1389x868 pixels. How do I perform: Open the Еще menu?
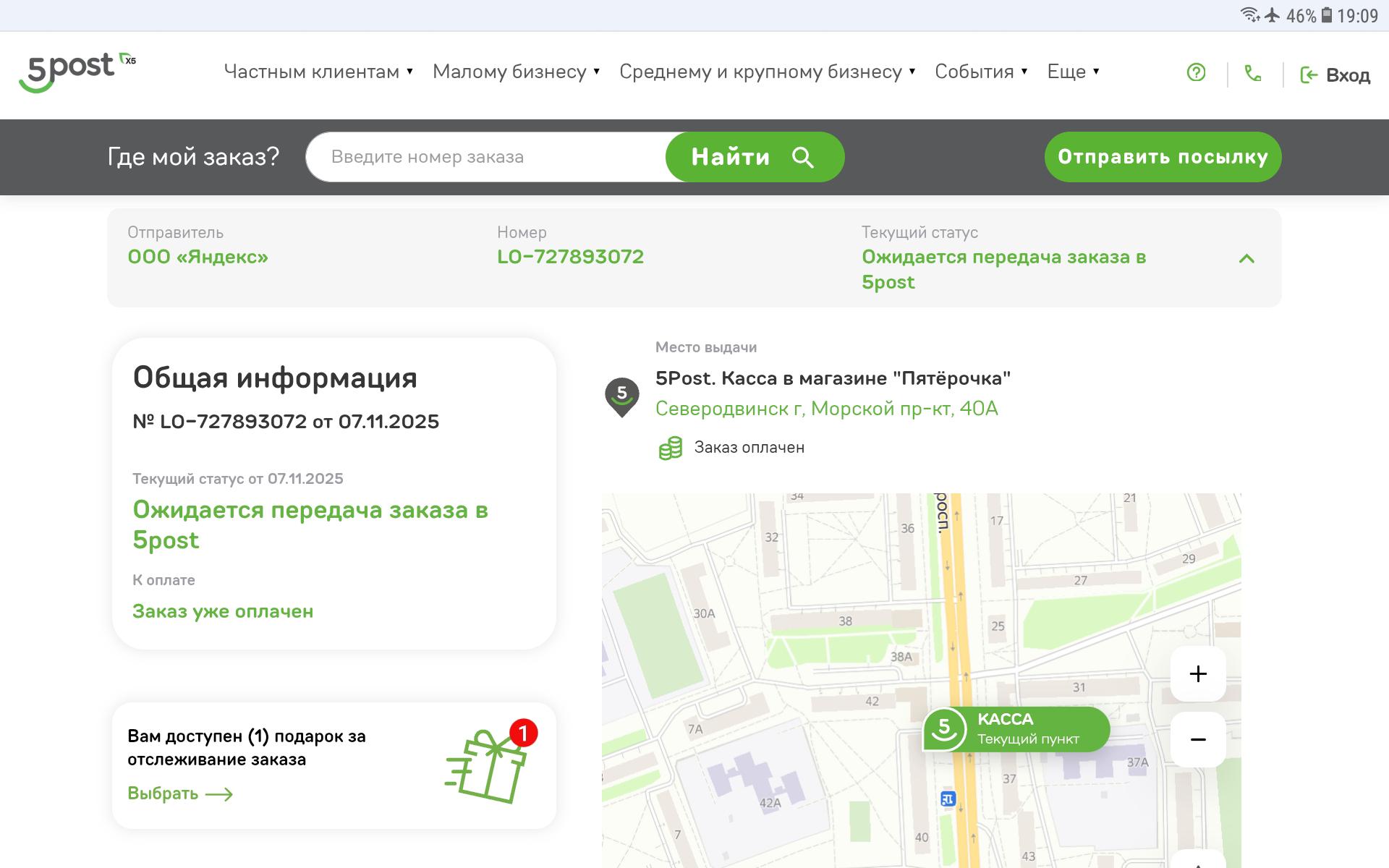click(1073, 72)
